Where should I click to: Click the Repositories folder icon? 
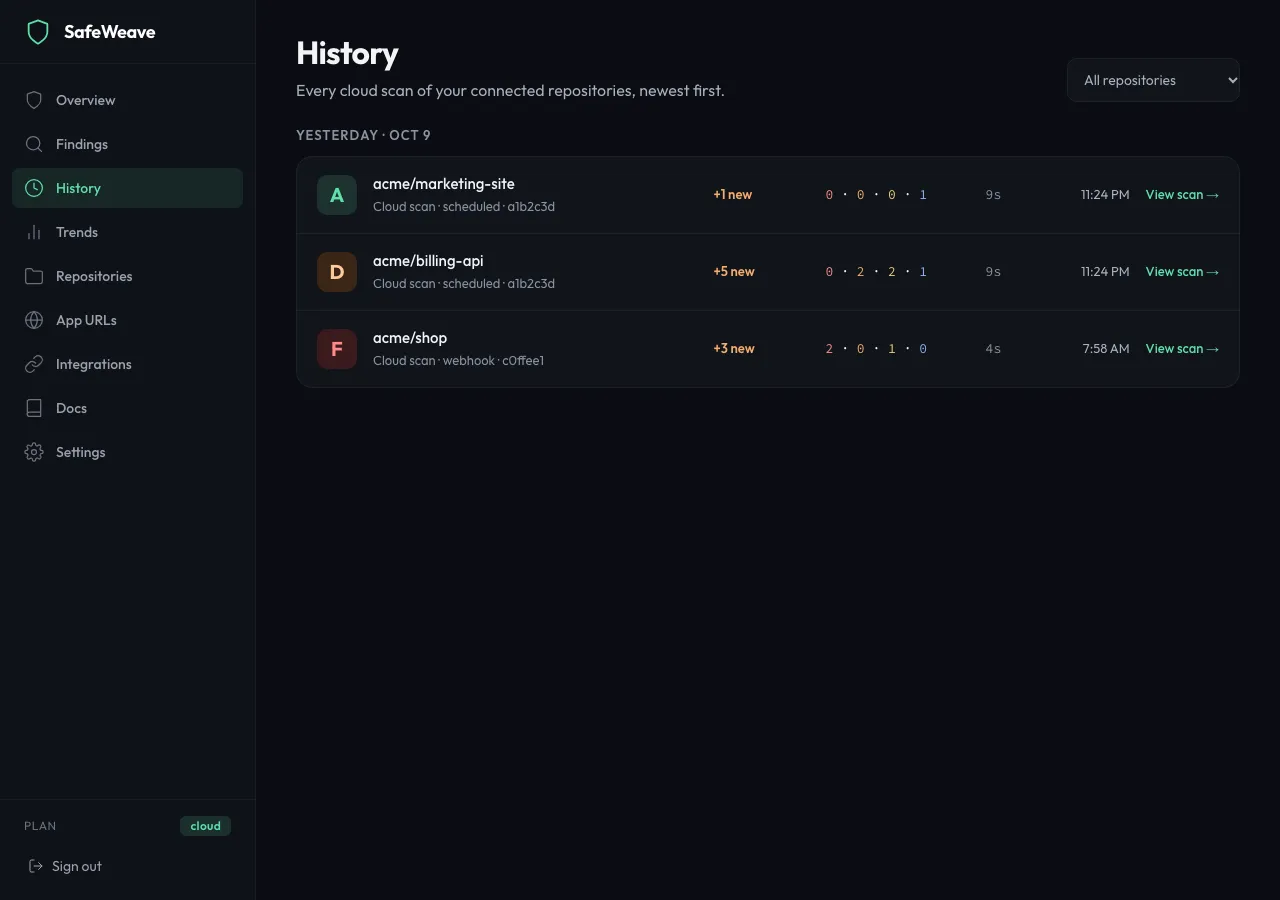point(34,276)
